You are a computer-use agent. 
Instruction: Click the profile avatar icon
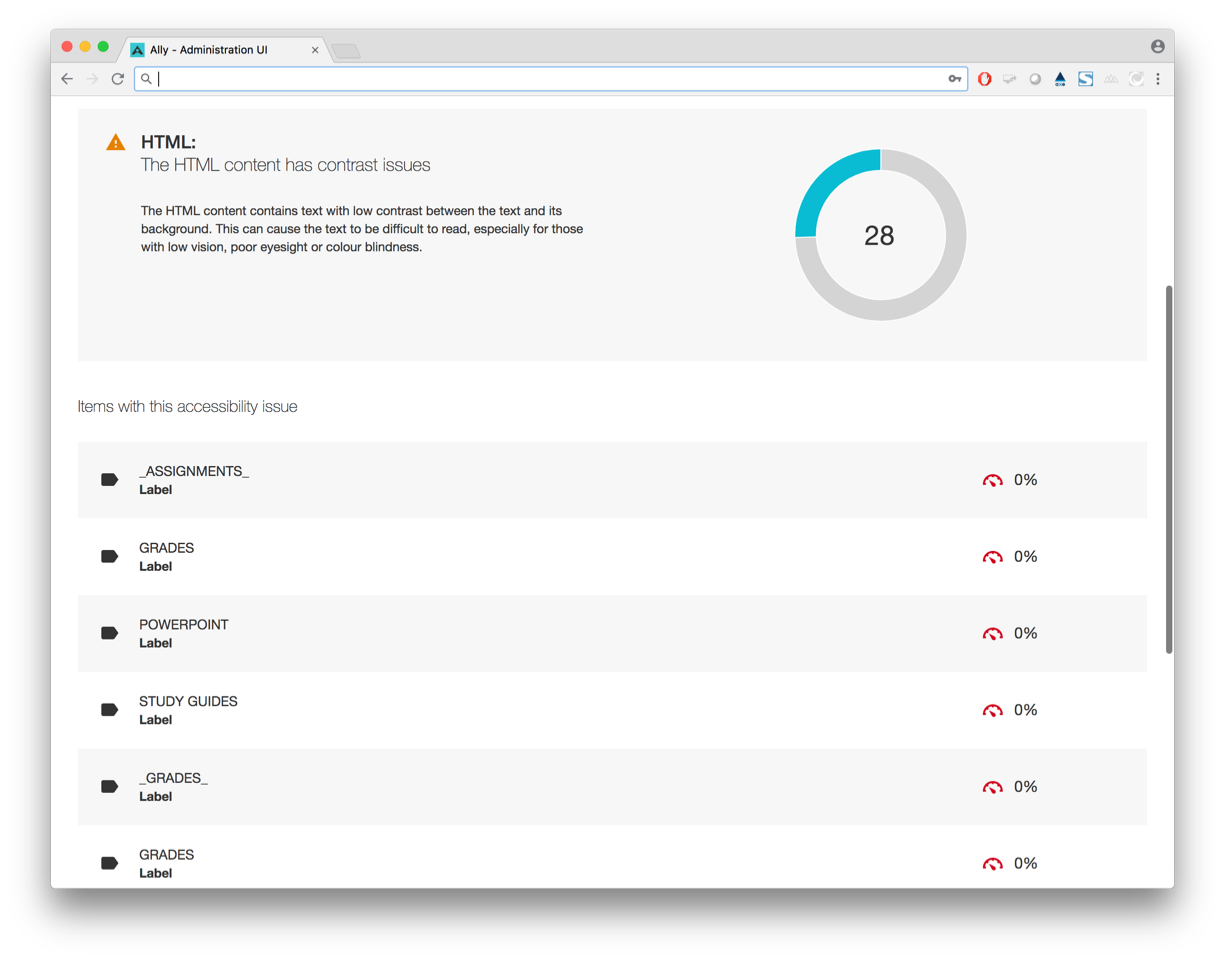[x=1157, y=46]
